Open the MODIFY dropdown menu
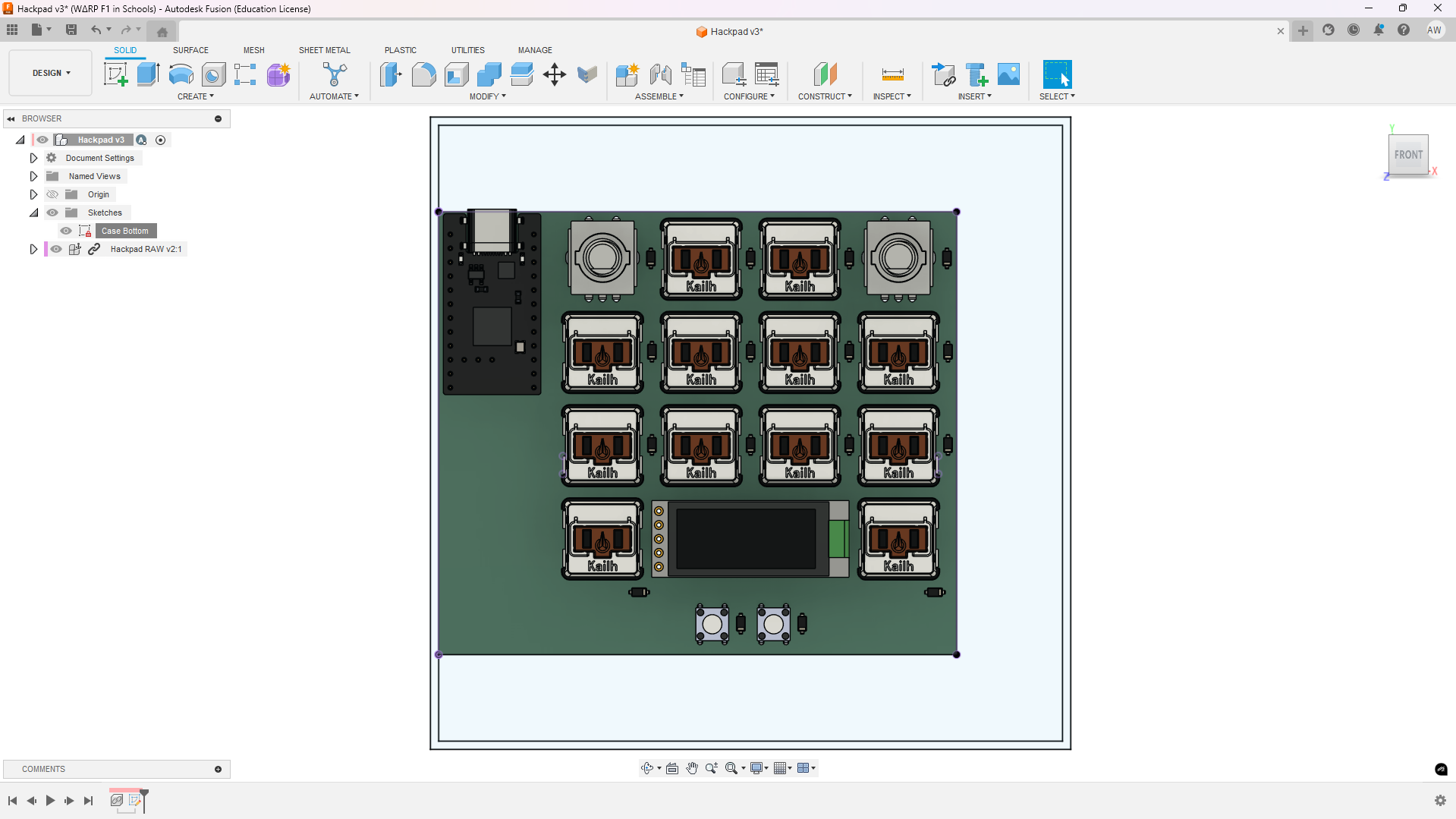This screenshot has width=1456, height=819. 488,96
